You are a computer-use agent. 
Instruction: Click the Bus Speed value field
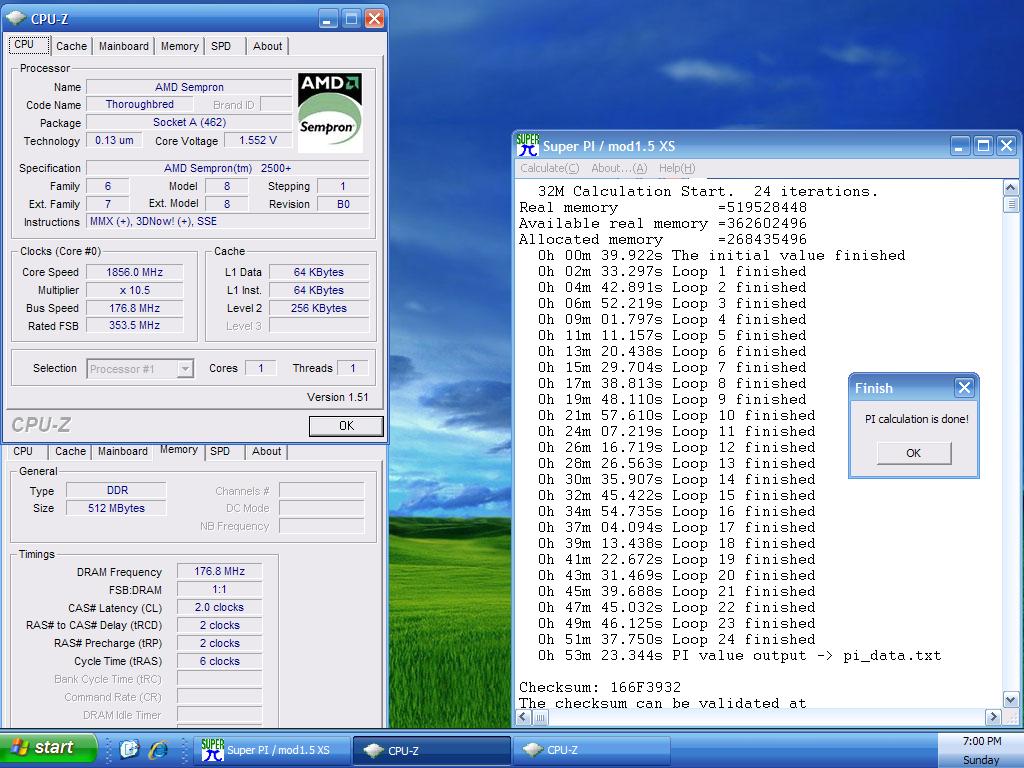(x=135, y=308)
